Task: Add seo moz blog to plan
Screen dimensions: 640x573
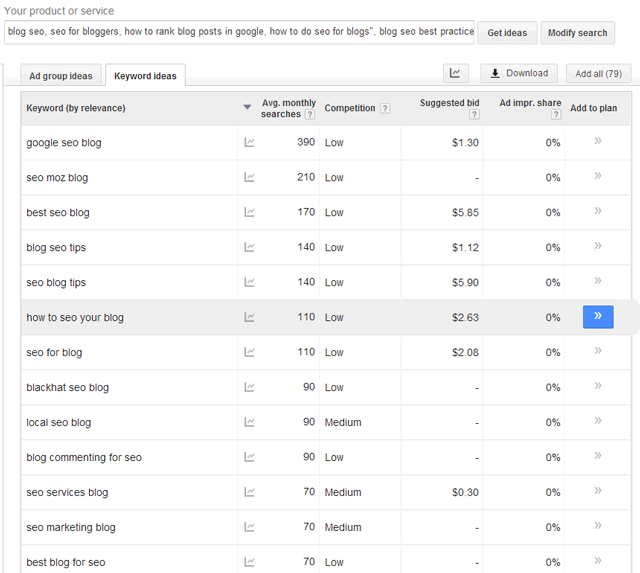Action: pyautogui.click(x=598, y=176)
